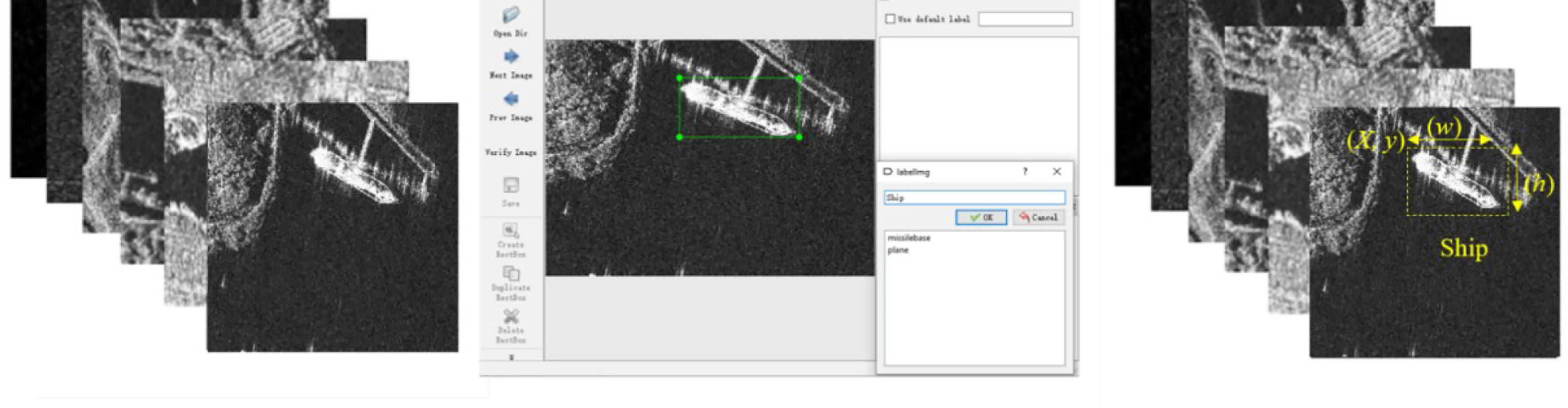Viewport: 1568px width, 408px height.
Task: Click the top-left green bounding box handle
Action: 680,78
